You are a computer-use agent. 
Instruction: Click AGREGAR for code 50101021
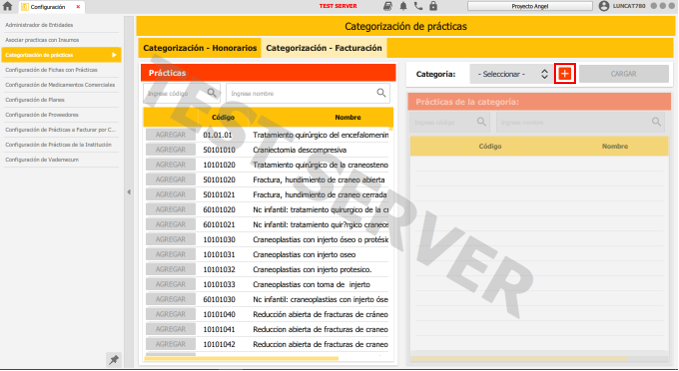pyautogui.click(x=171, y=195)
